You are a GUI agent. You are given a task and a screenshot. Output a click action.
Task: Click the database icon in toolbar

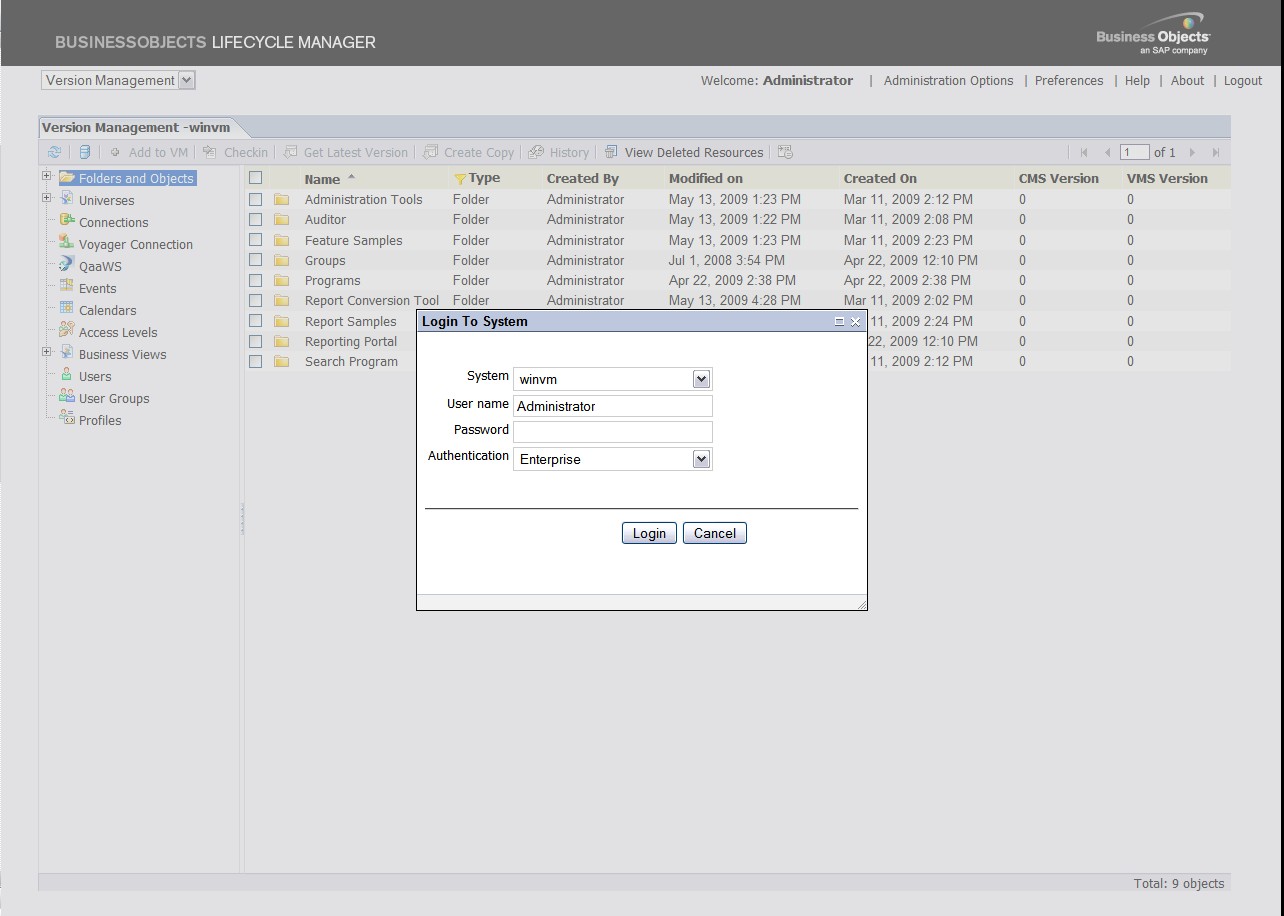(x=84, y=152)
